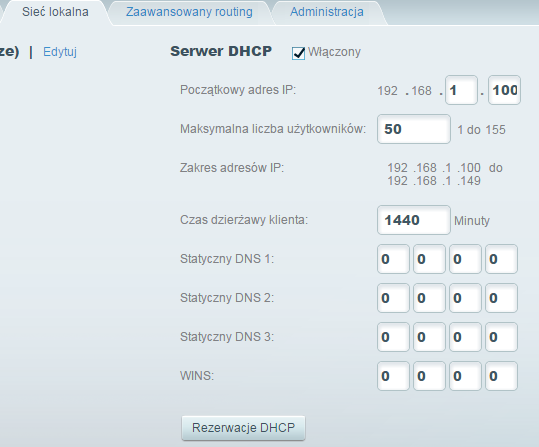Click second octet field of Statyczny DNS 2
Screen dimensions: 539x447
[429, 298]
